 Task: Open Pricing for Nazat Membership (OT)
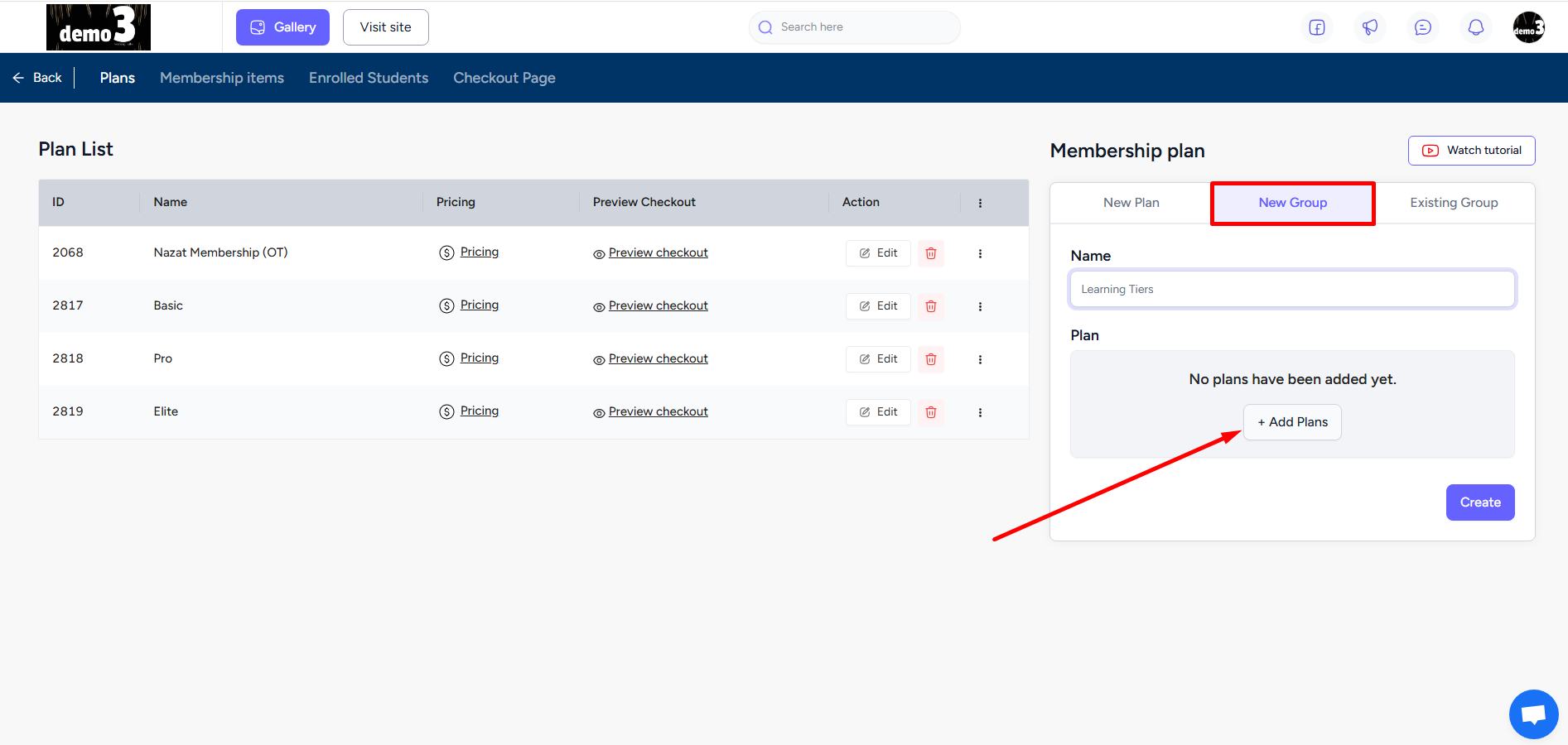pyautogui.click(x=470, y=252)
